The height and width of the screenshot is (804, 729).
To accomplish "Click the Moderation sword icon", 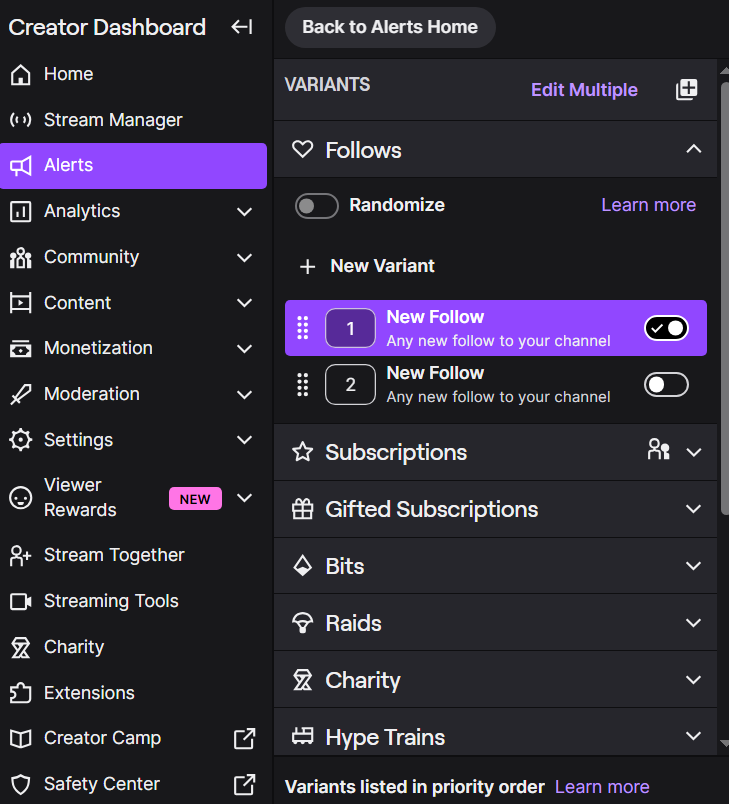I will (x=21, y=394).
